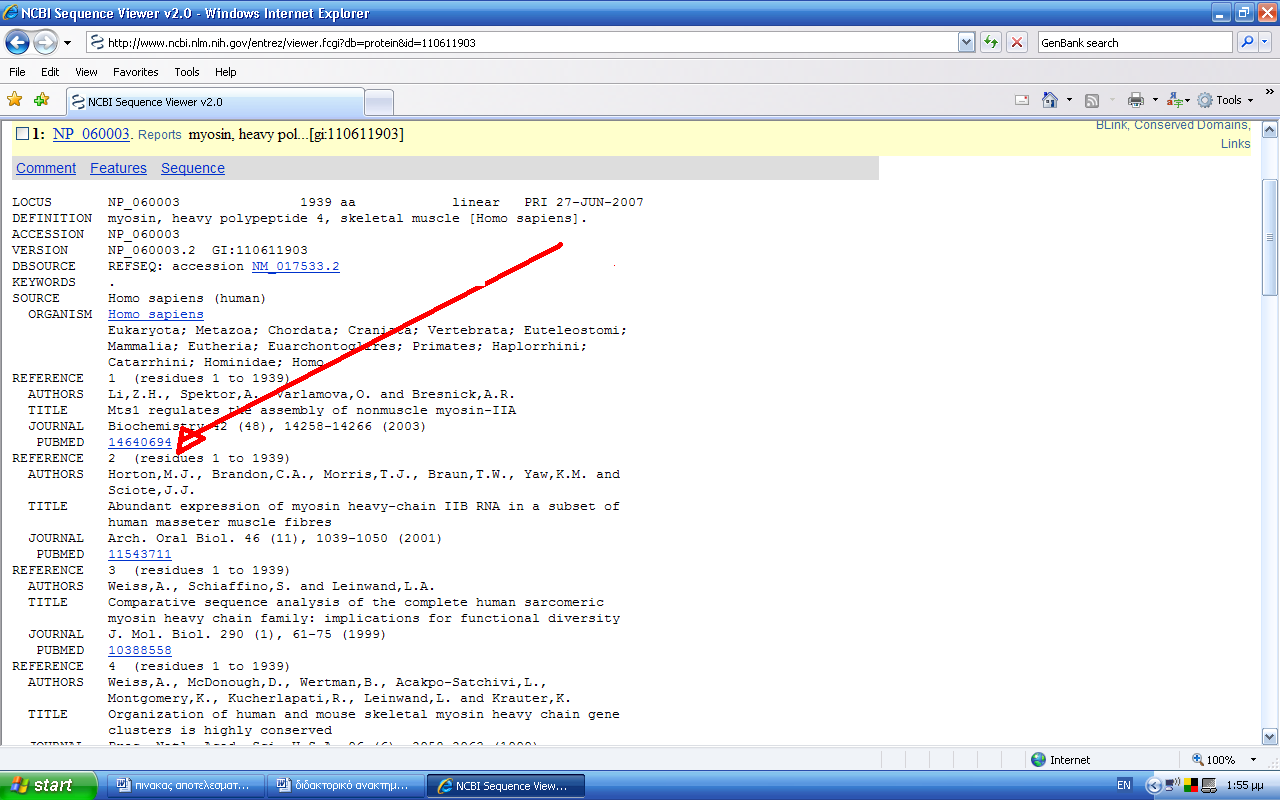Screen dimensions: 1280x800
Task: Click the 'LOCUS' label text
Action: click(32, 202)
